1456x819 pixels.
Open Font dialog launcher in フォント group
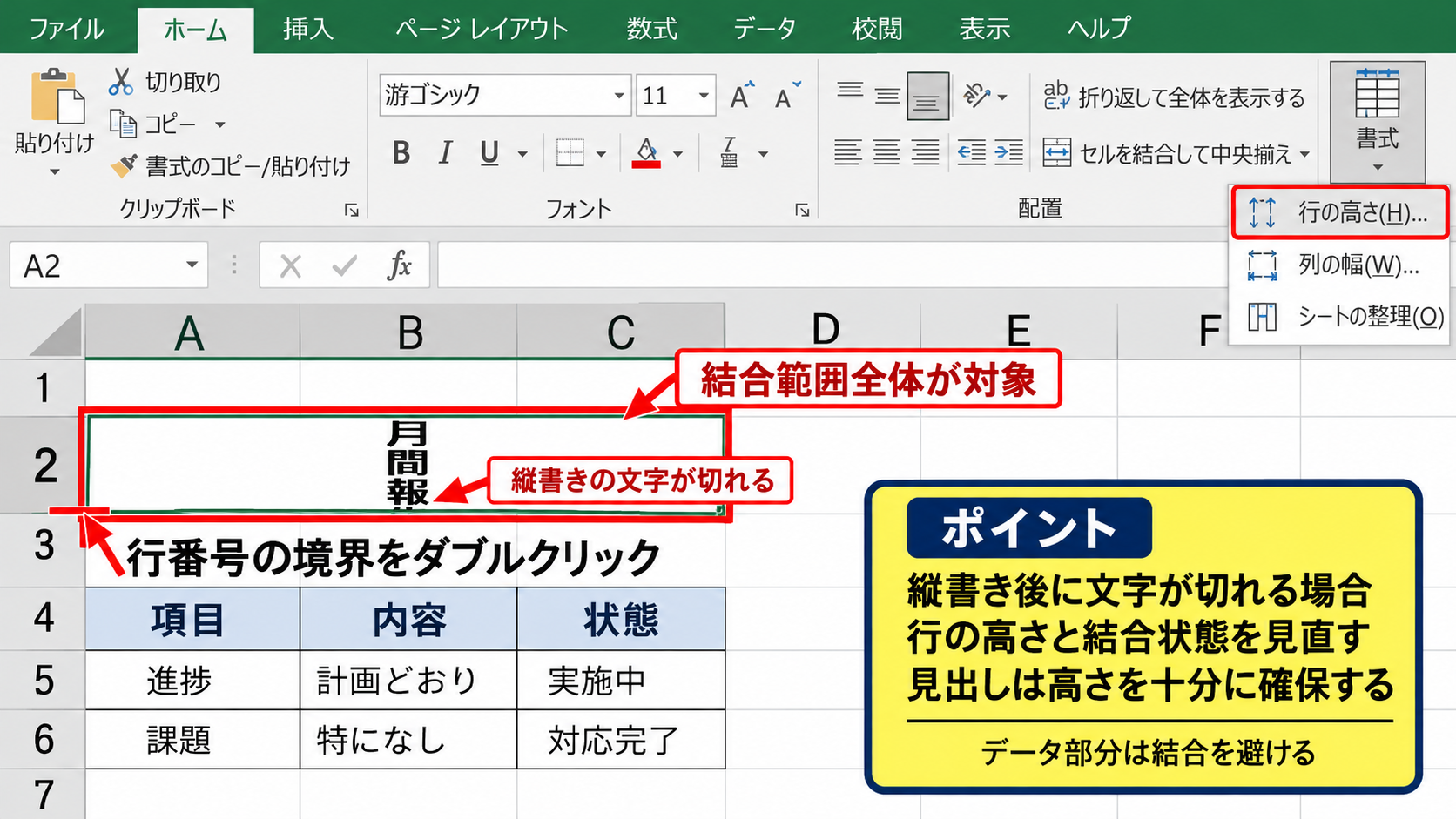(x=801, y=210)
